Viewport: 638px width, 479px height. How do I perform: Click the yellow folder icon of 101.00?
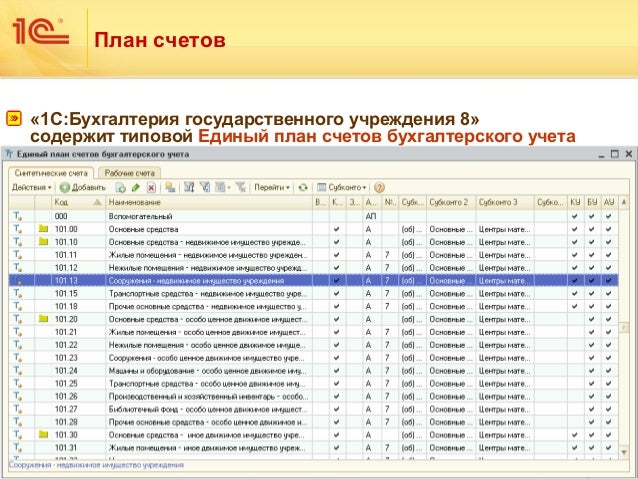click(x=43, y=229)
